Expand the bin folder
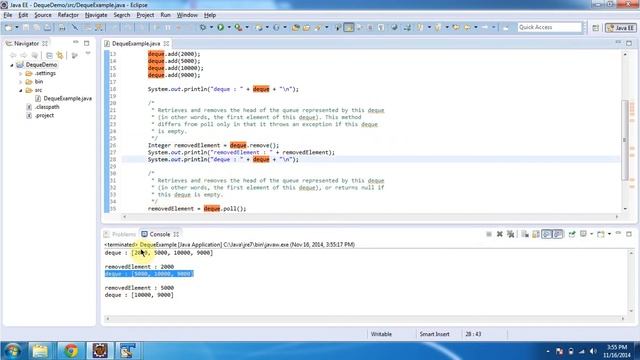The width and height of the screenshot is (640, 360). pos(20,82)
